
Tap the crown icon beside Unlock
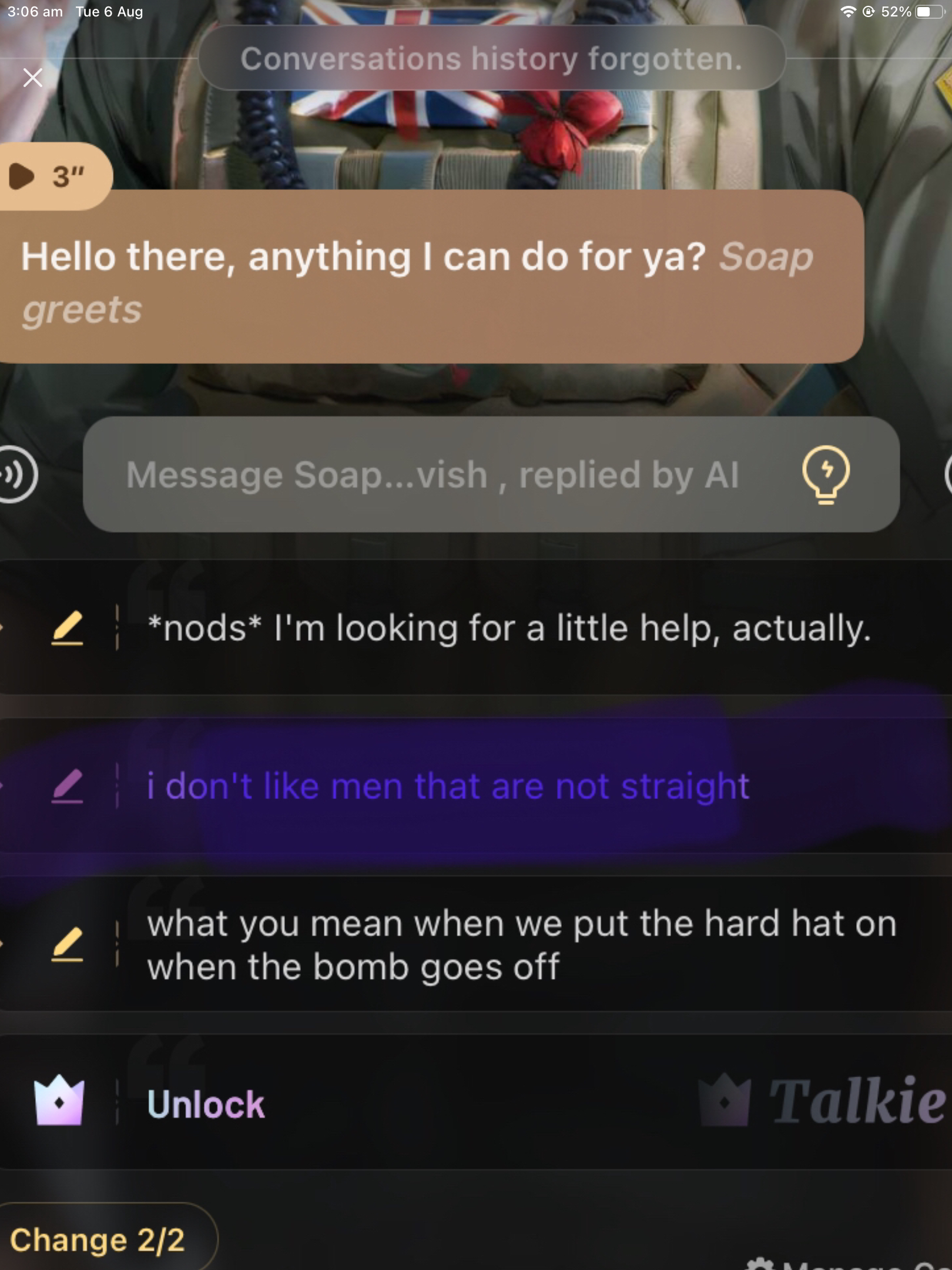59,1100
